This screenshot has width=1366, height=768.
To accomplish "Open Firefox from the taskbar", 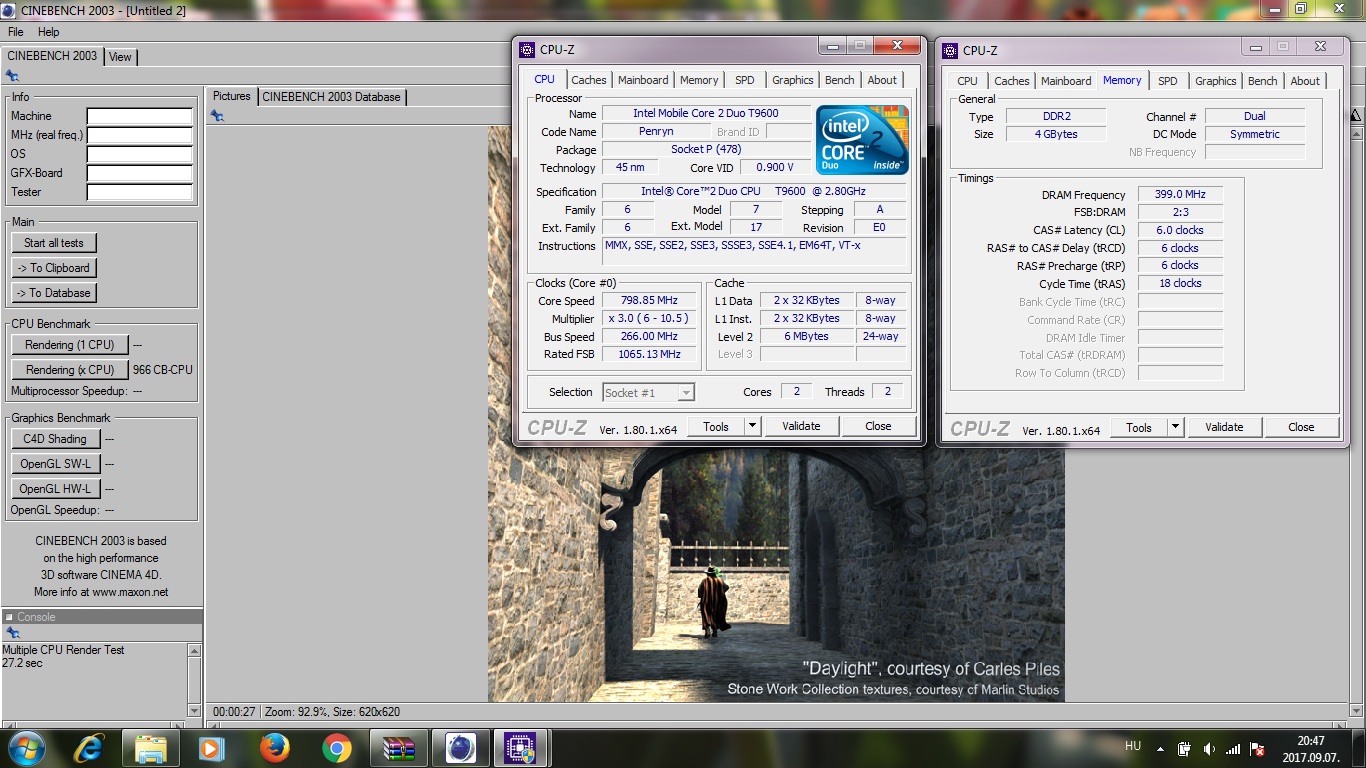I will coord(274,748).
